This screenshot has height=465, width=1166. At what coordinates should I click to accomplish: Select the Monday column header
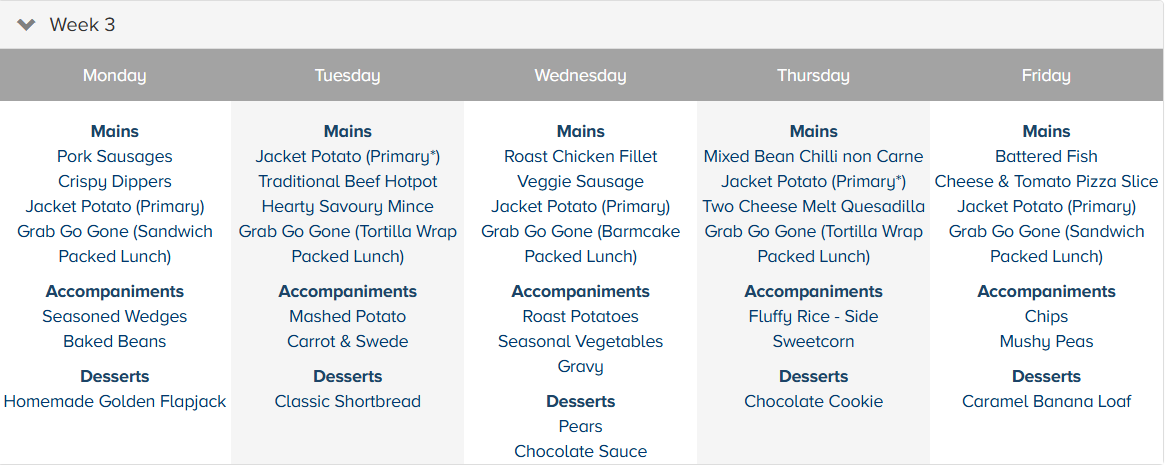pyautogui.click(x=114, y=76)
